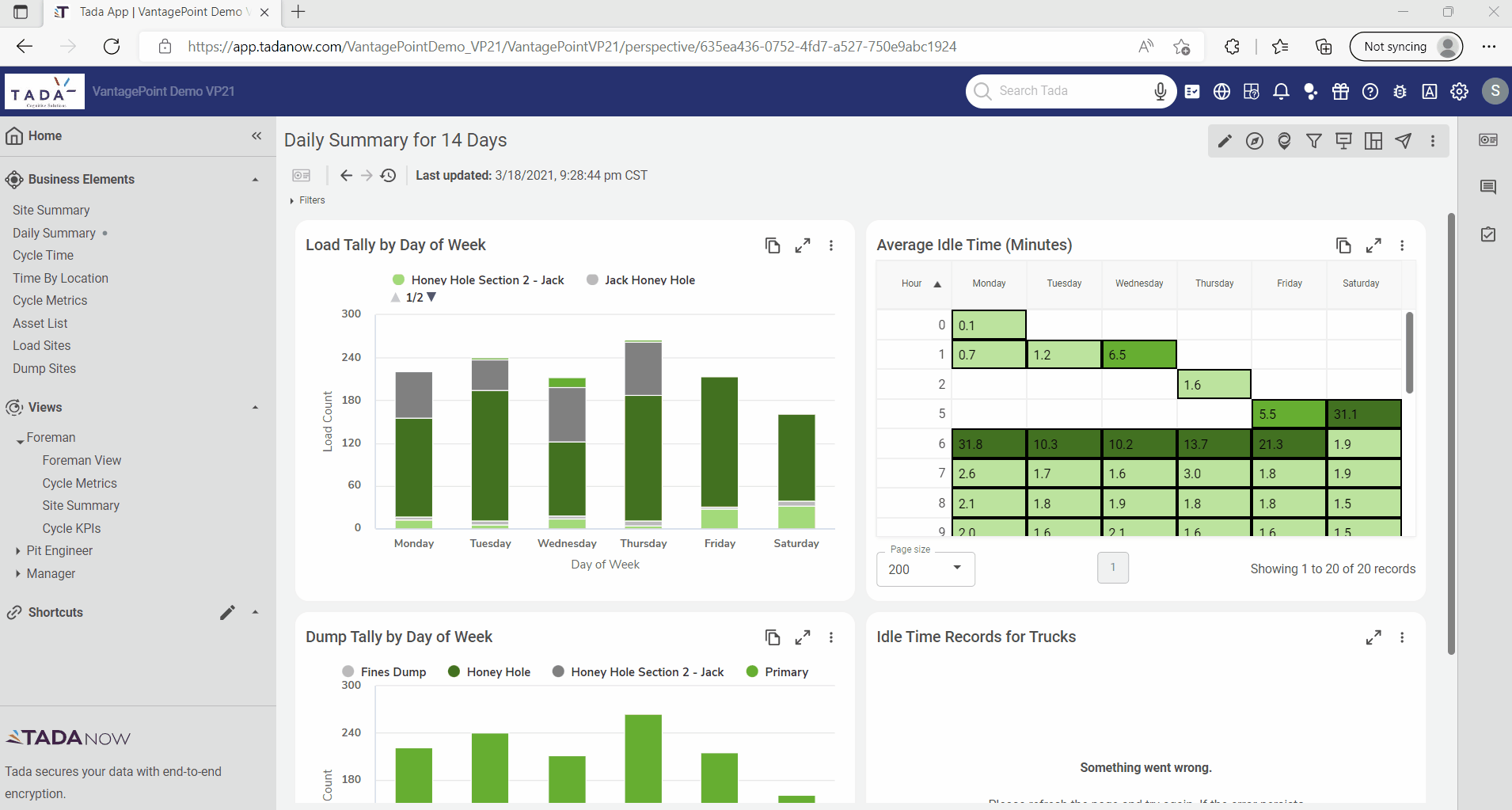Expand Load Tally chart to fullscreen
This screenshot has width=1512, height=810.
click(x=803, y=245)
